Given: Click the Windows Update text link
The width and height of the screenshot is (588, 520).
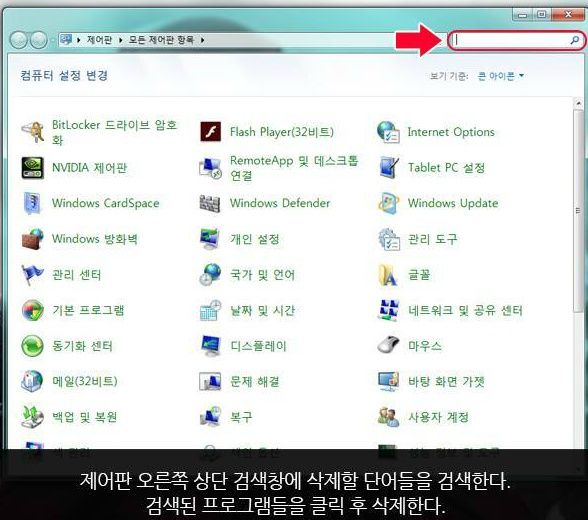Looking at the screenshot, I should click(453, 203).
